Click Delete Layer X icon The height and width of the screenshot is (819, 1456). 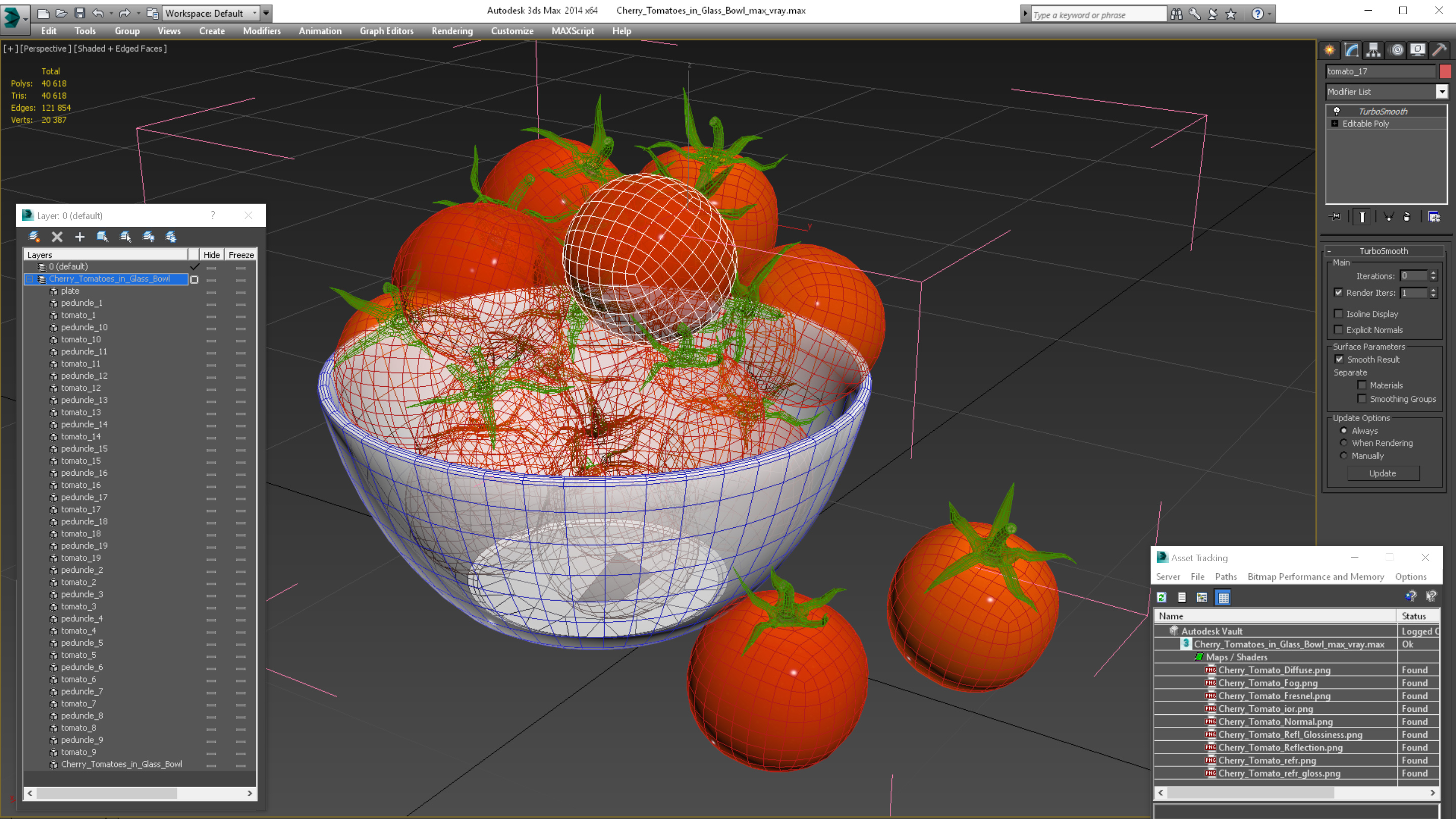point(57,237)
